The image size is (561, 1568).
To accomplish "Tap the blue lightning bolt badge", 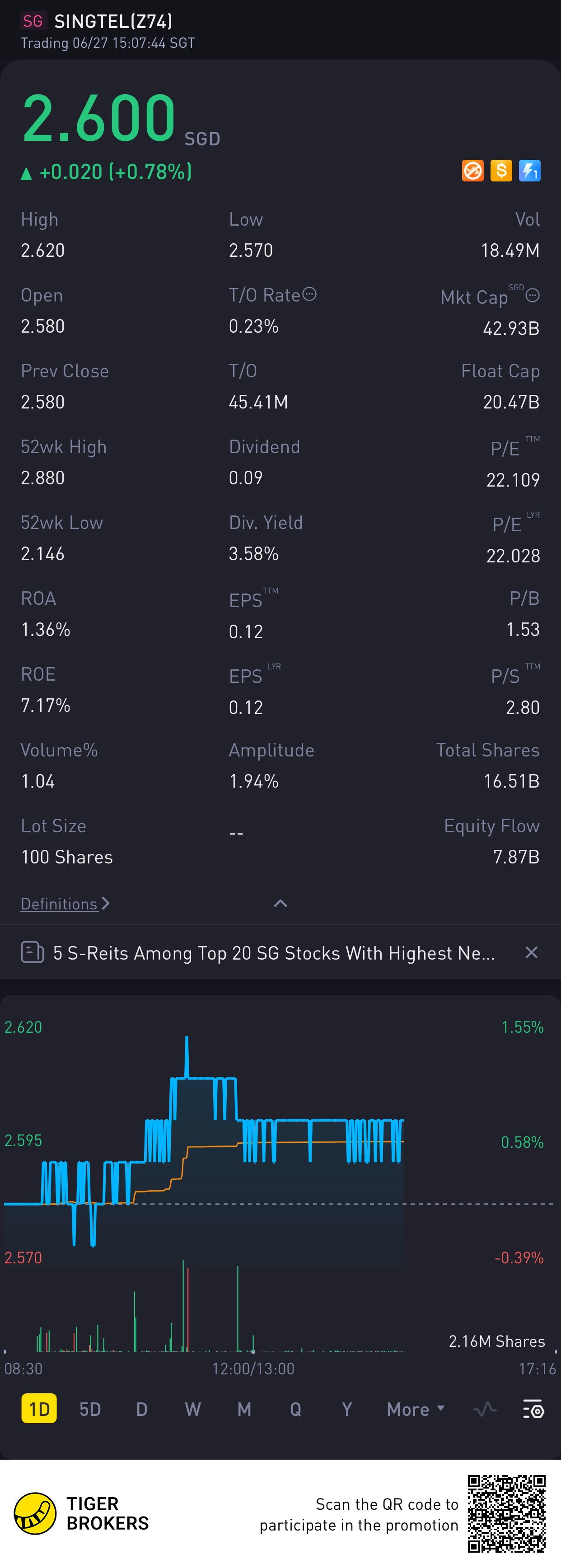I will point(529,171).
